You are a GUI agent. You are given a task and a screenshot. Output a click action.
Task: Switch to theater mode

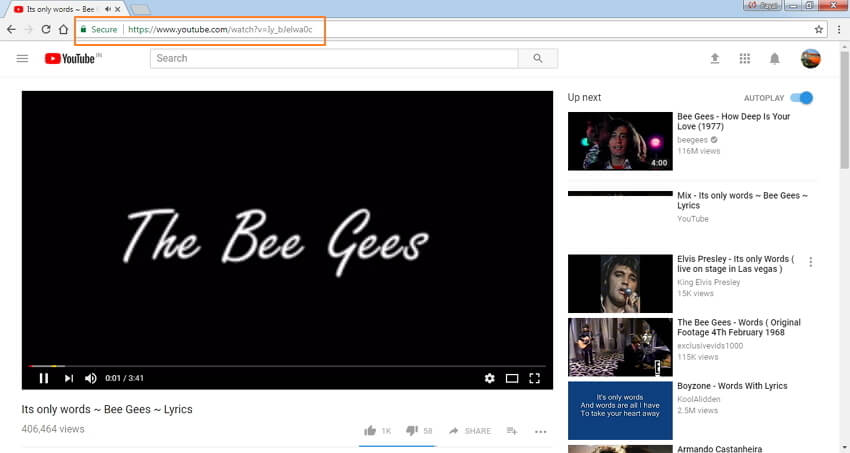click(x=512, y=378)
